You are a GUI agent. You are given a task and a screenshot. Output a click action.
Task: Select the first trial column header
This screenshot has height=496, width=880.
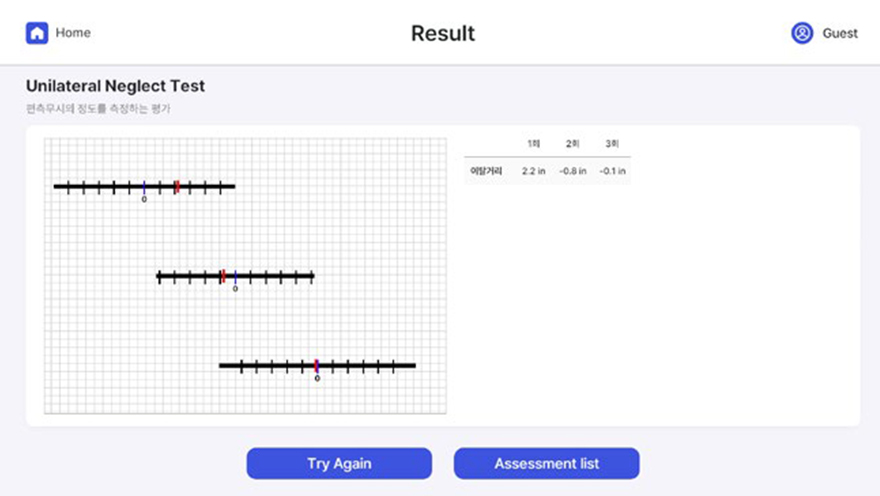tap(534, 144)
